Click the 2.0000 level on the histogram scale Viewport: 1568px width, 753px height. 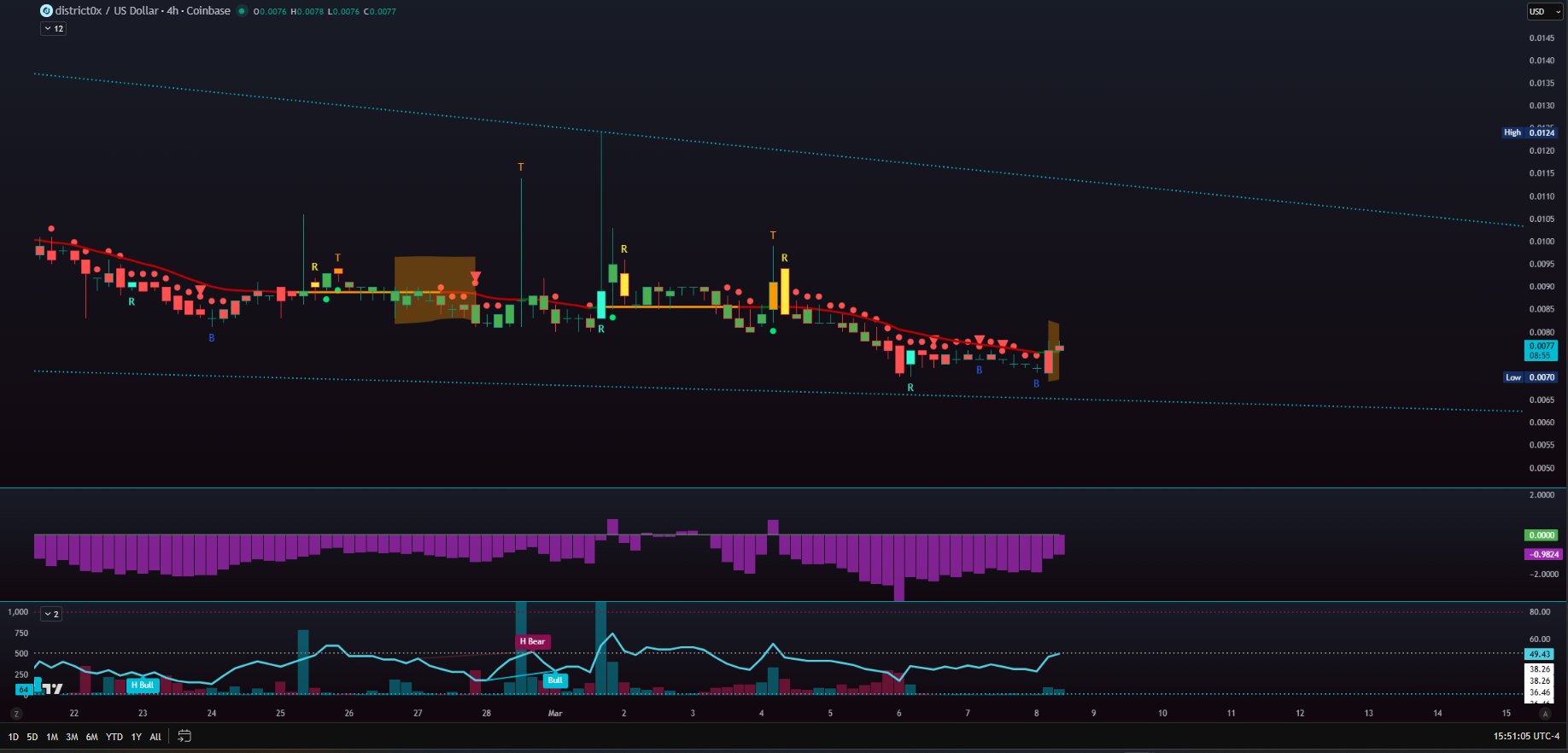tap(1542, 494)
